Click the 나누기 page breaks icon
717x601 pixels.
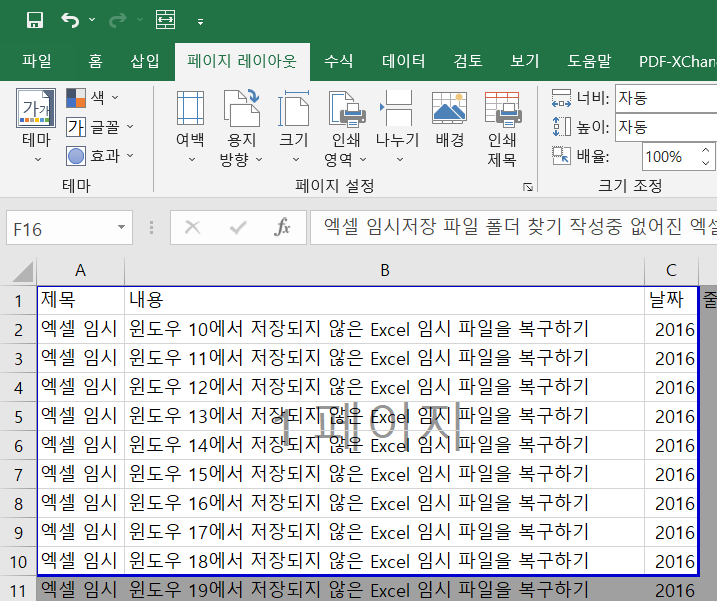[x=397, y=107]
